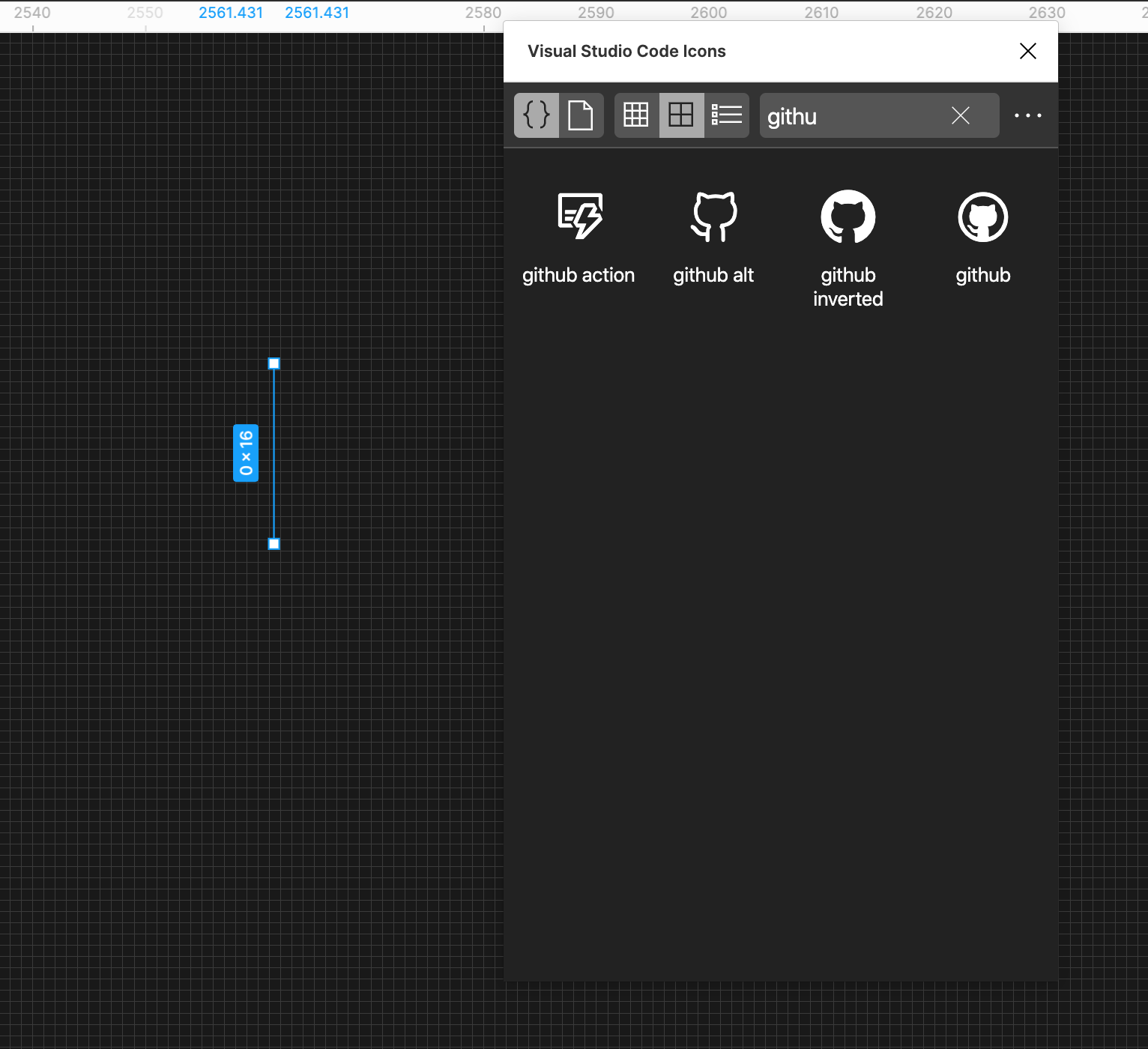Click the ruler value 2540

(32, 13)
